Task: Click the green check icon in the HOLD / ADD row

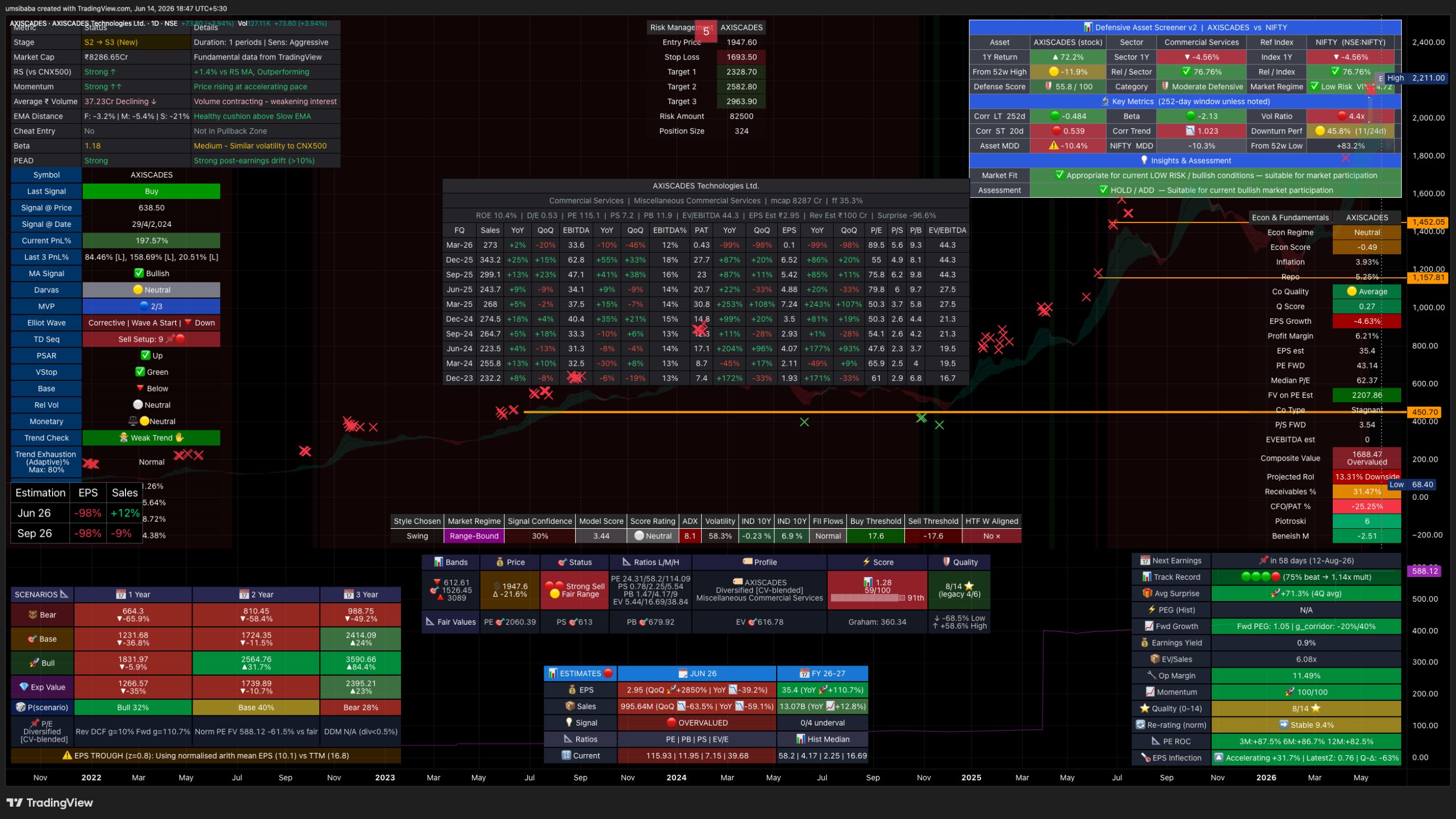Action: (x=1103, y=190)
